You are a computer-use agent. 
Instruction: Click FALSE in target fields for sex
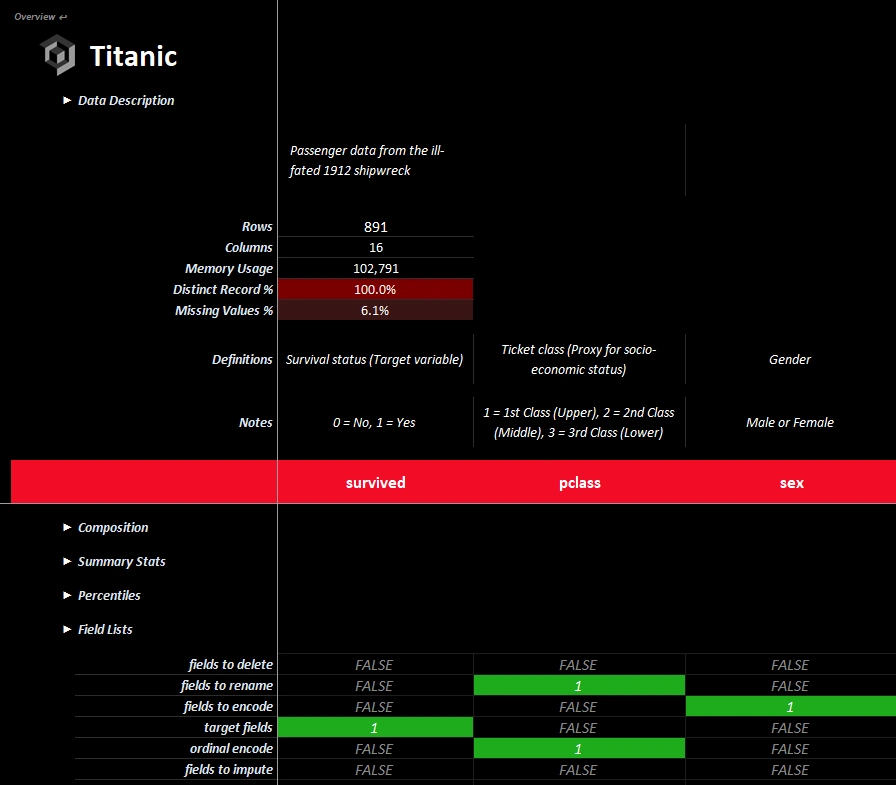(x=791, y=728)
